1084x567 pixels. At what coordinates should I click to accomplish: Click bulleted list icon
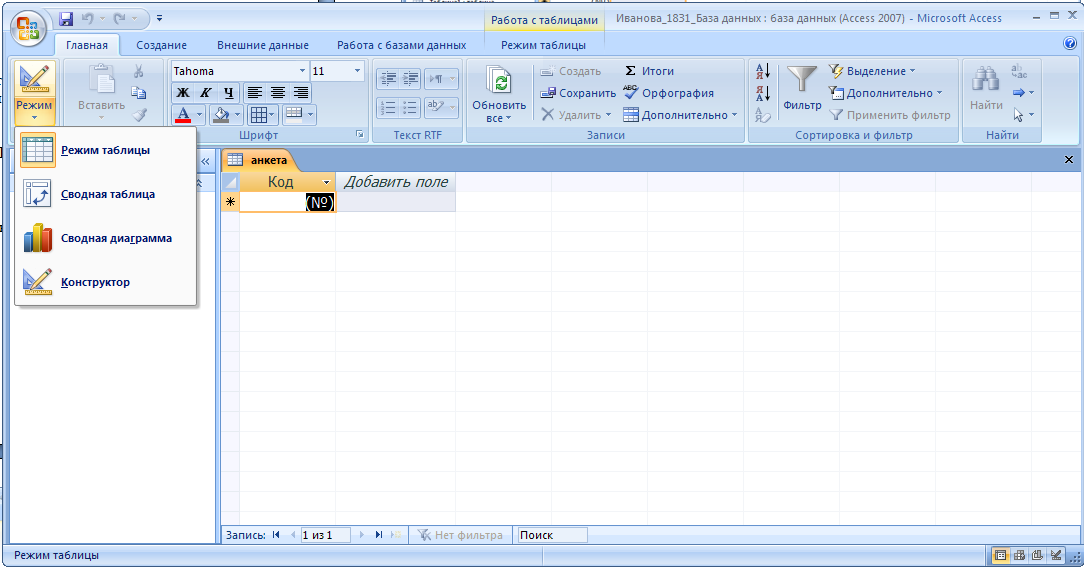pos(410,108)
